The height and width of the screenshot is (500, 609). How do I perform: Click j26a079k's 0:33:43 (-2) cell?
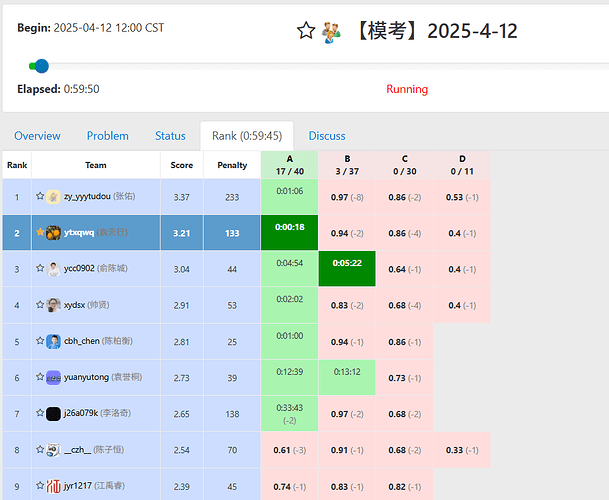coord(290,414)
